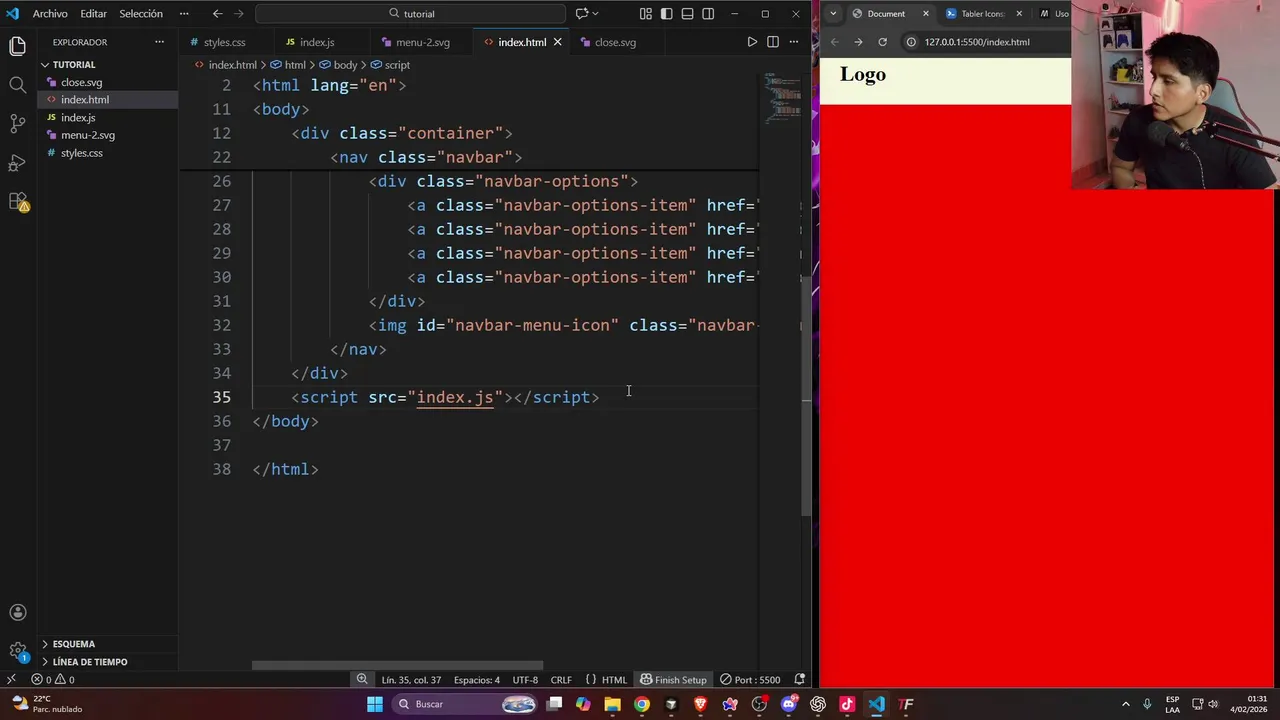Open the Editar menu
Screen dimensions: 1280x720
tap(93, 14)
